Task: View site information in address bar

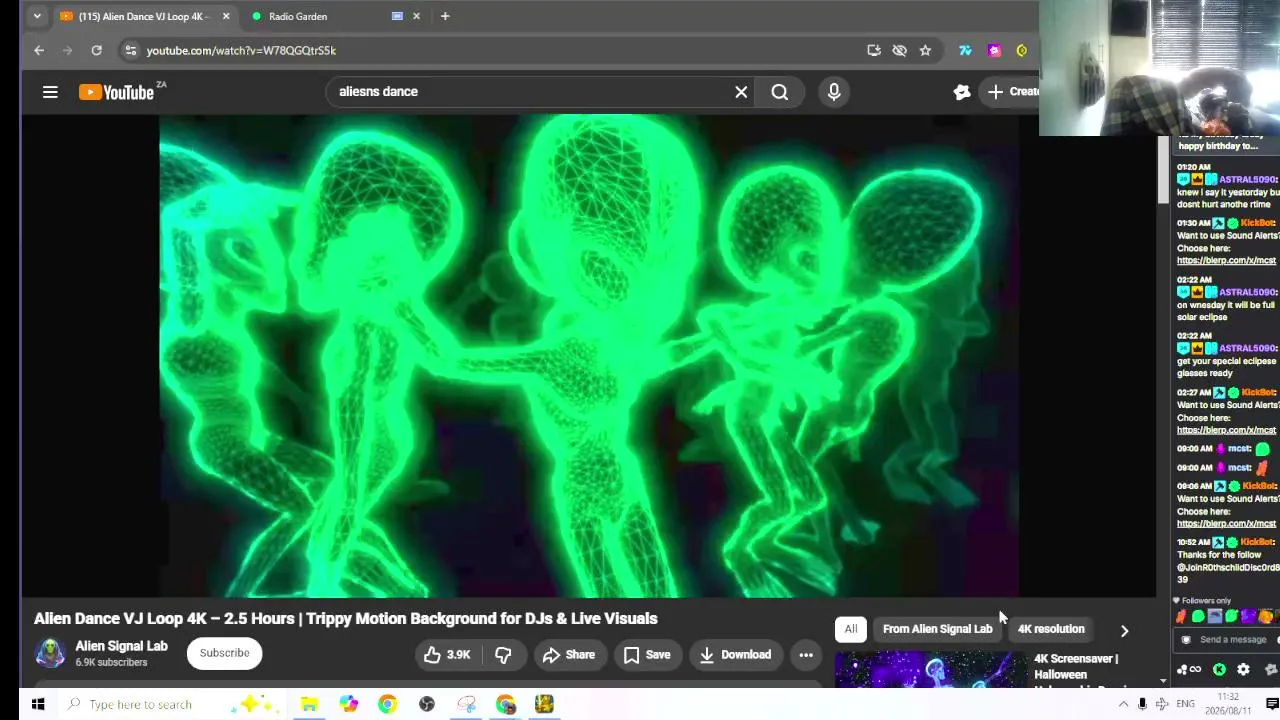Action: coord(130,50)
